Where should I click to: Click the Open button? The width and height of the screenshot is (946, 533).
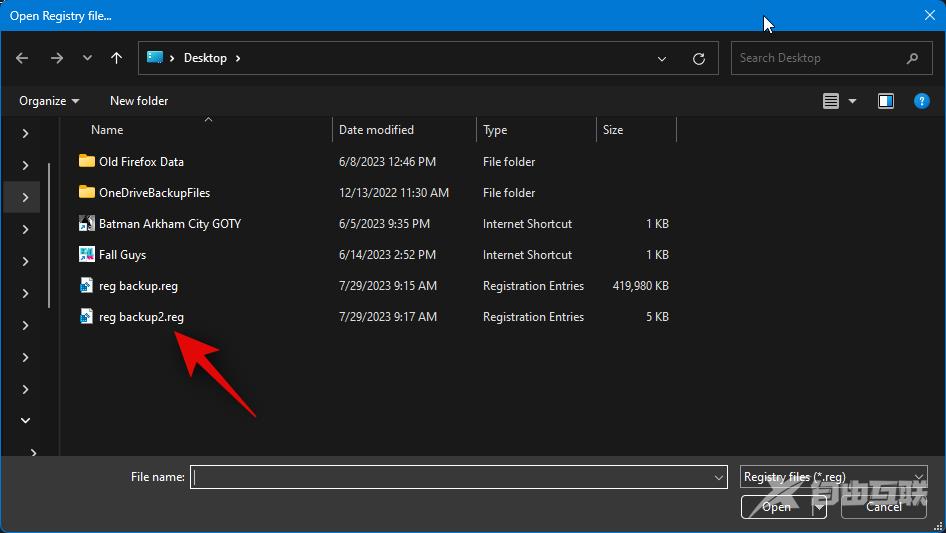[x=776, y=507]
